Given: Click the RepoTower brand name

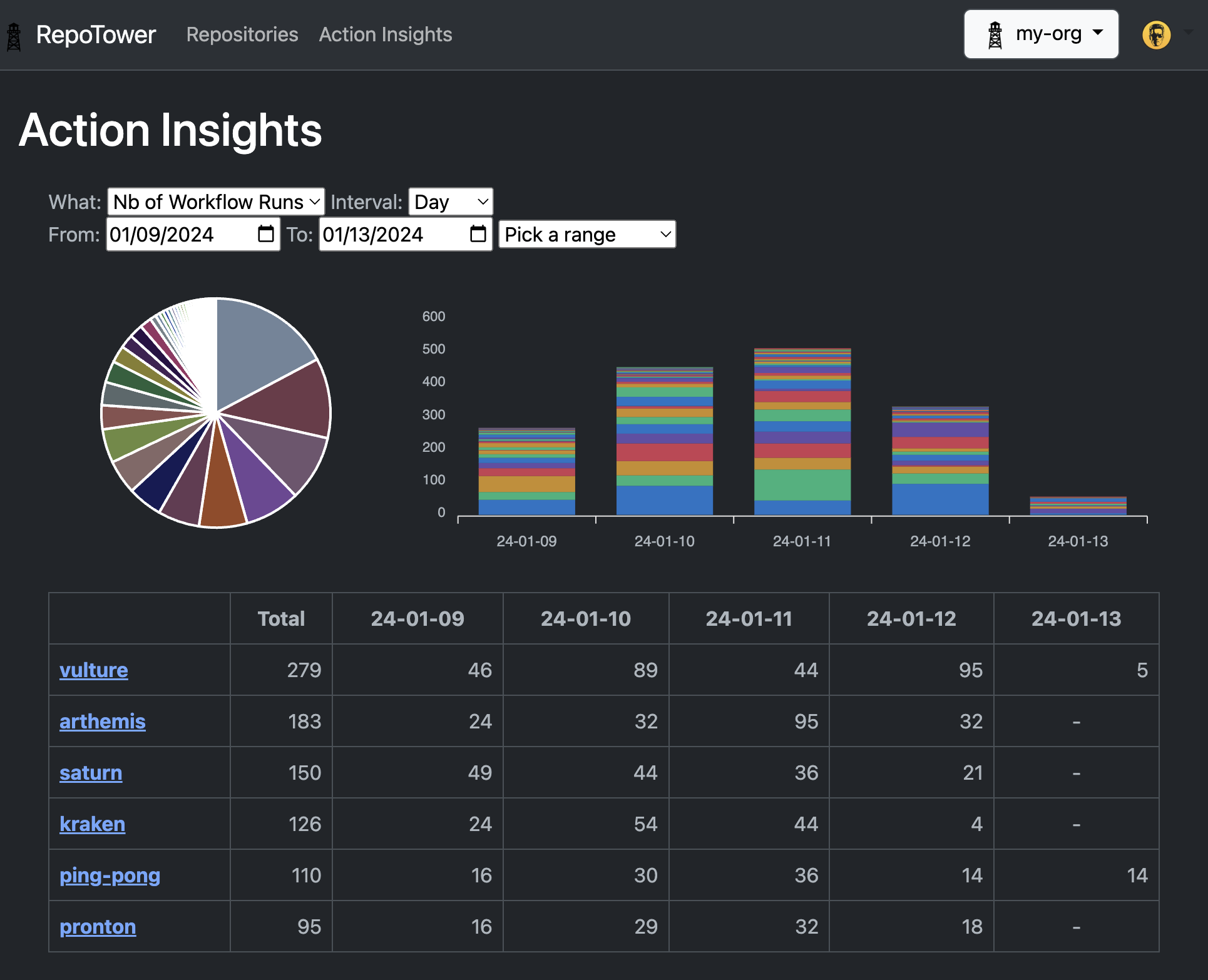Looking at the screenshot, I should (96, 35).
